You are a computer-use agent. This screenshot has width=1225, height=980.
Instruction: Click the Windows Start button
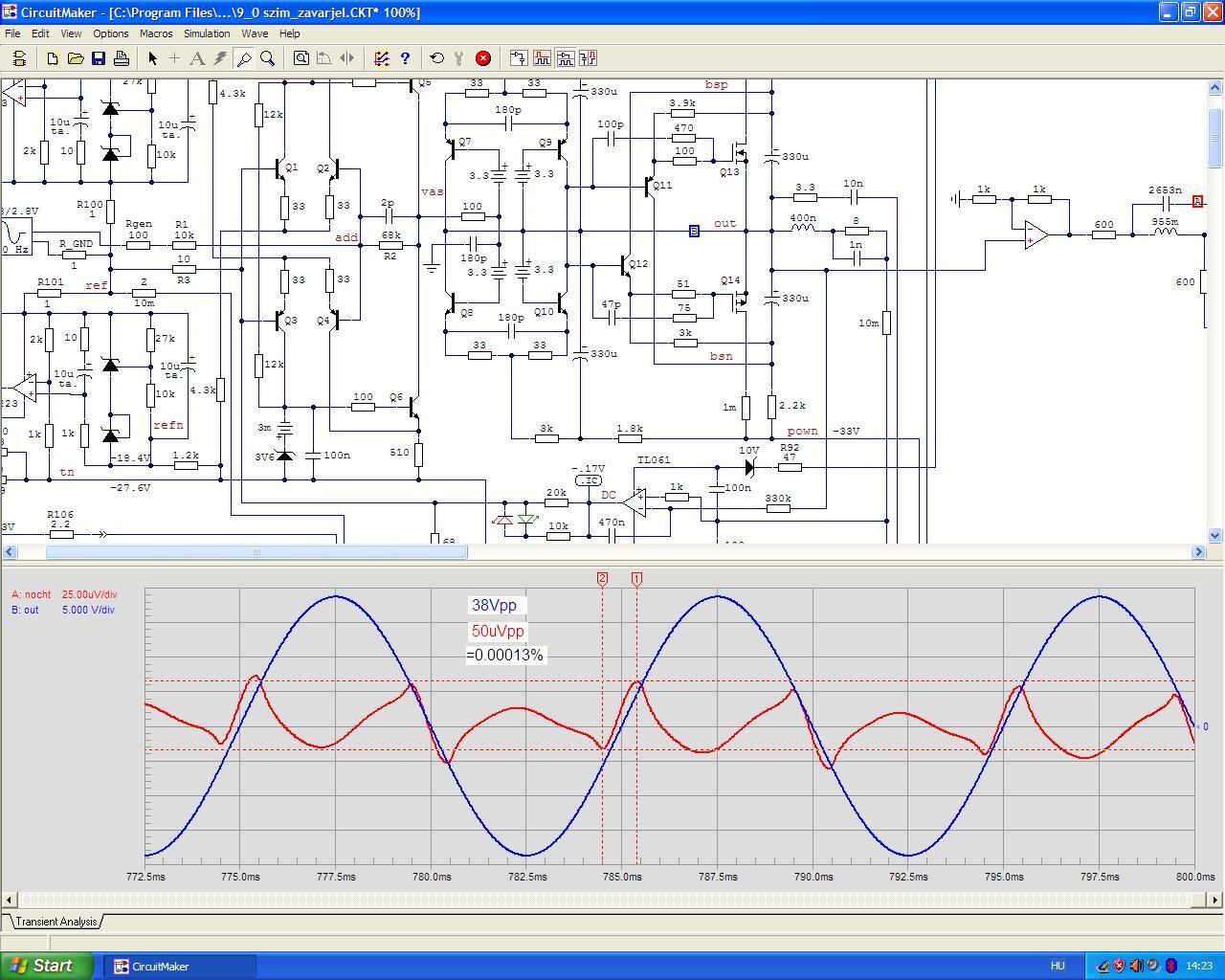pyautogui.click(x=46, y=966)
